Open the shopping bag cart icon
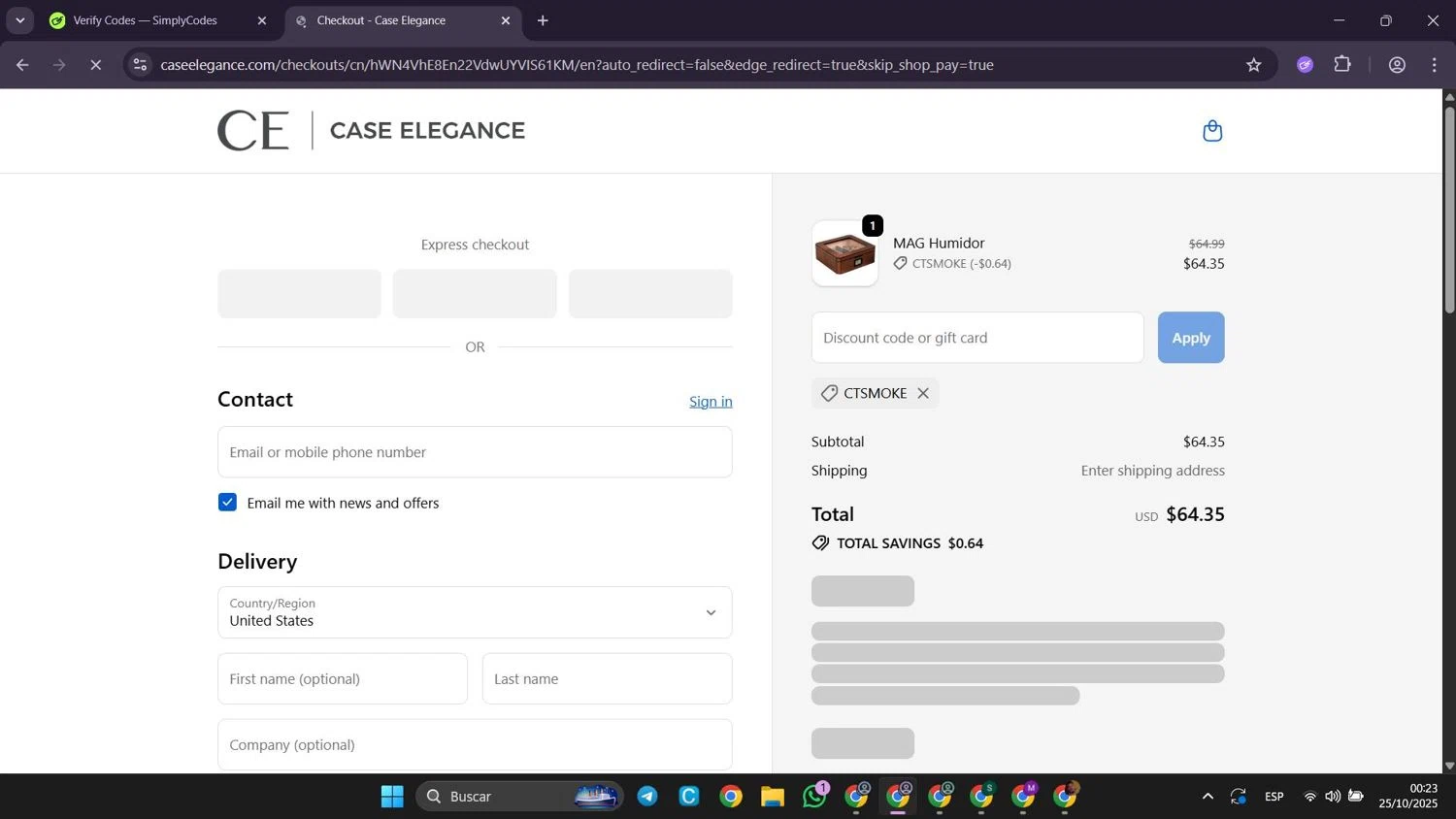The image size is (1456, 819). (x=1212, y=131)
